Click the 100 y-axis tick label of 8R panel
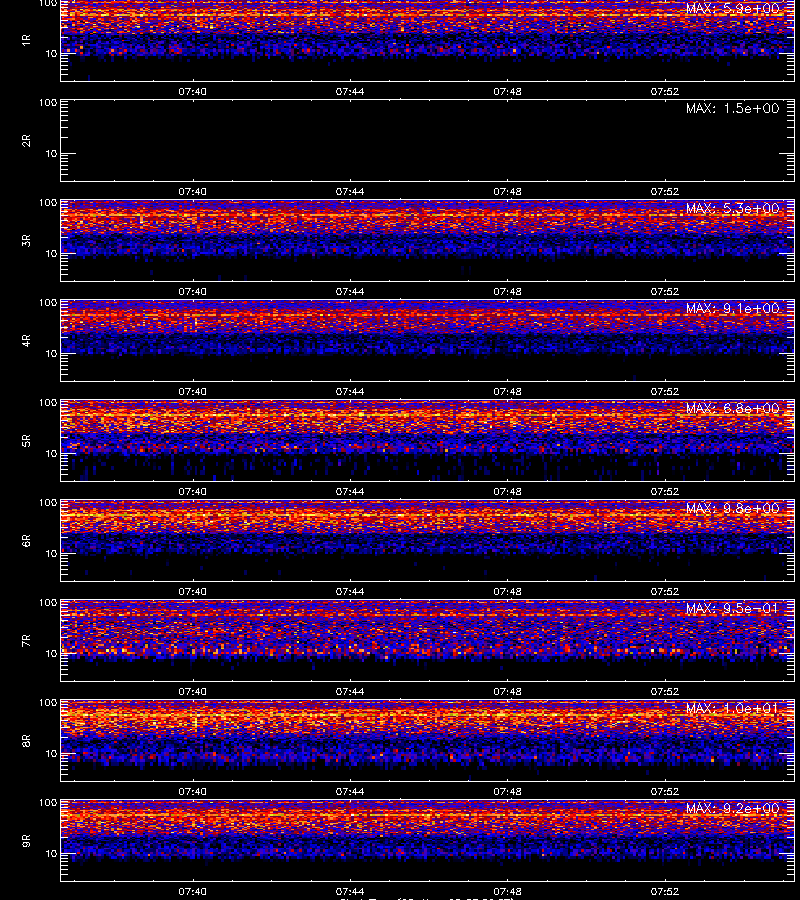 click(48, 703)
